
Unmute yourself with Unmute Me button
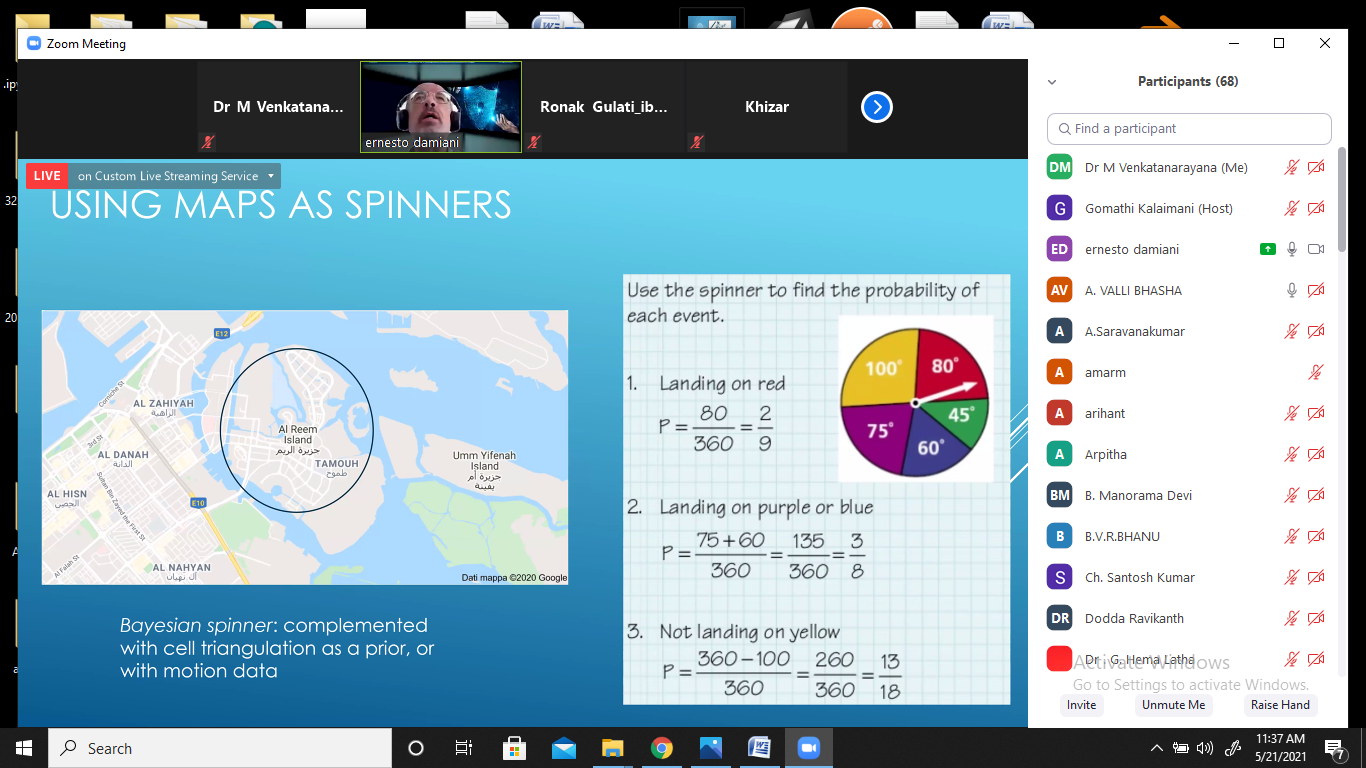(1174, 705)
